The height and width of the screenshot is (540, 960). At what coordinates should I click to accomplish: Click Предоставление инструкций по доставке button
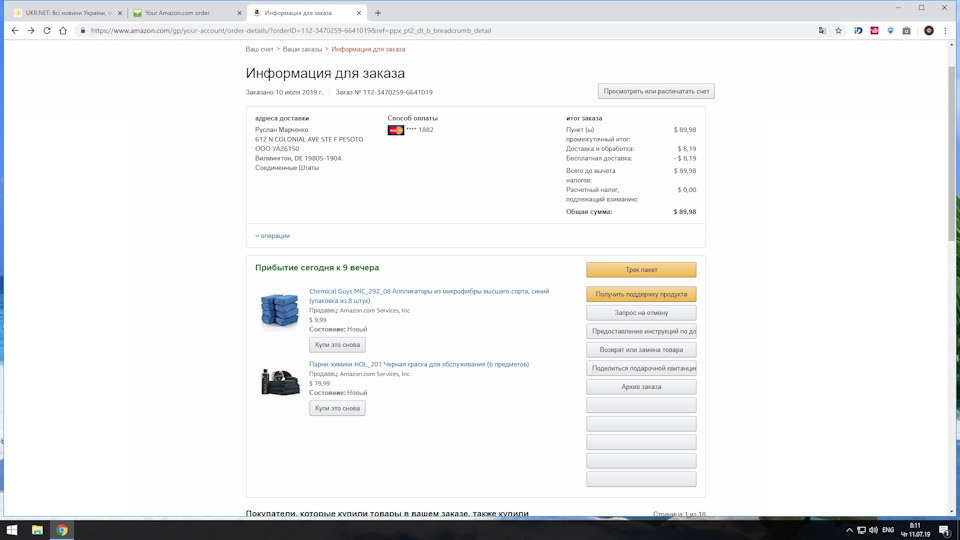(x=641, y=331)
